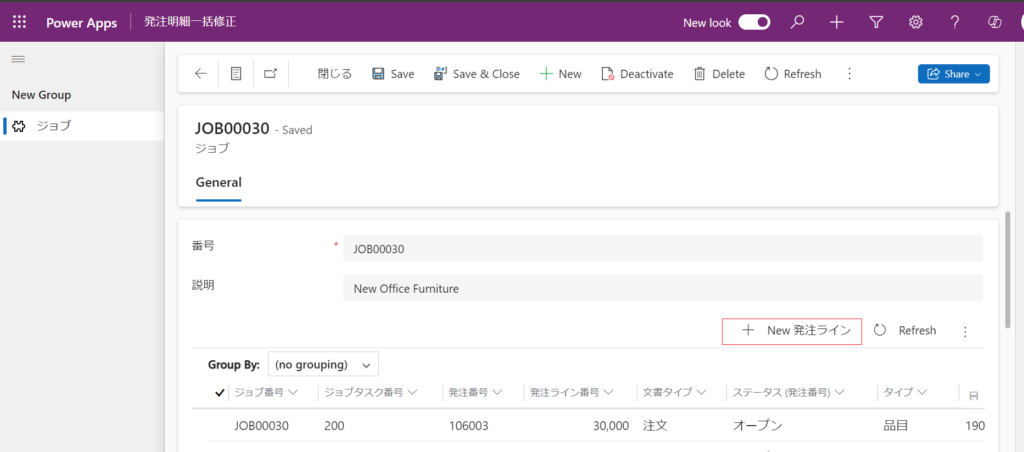Collapse the site map hamburger menu
The image size is (1024, 452).
pos(18,60)
